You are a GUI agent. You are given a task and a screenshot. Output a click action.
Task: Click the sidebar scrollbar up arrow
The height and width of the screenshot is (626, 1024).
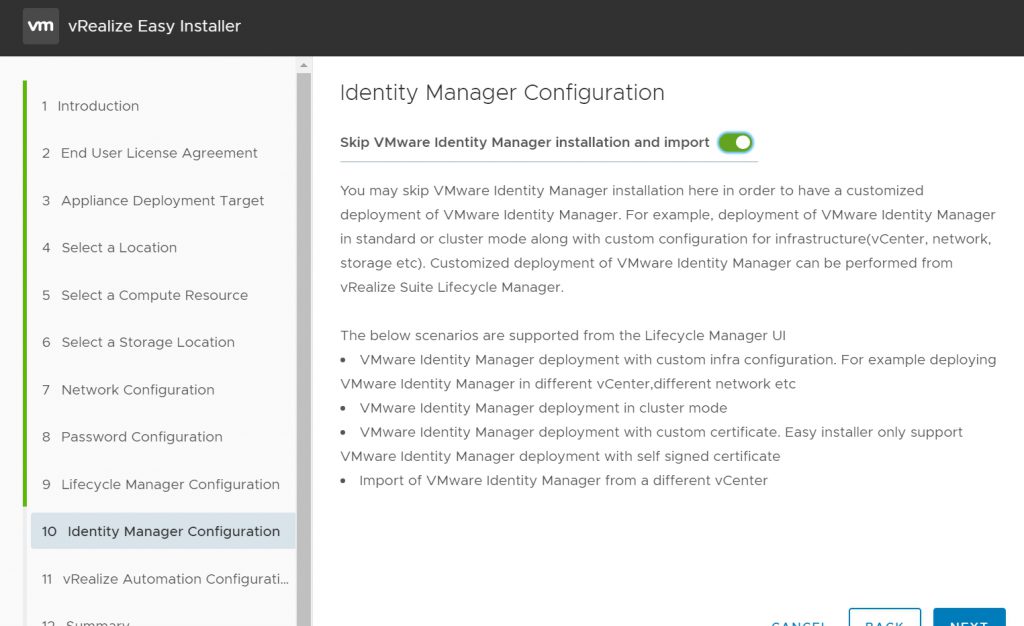click(304, 65)
